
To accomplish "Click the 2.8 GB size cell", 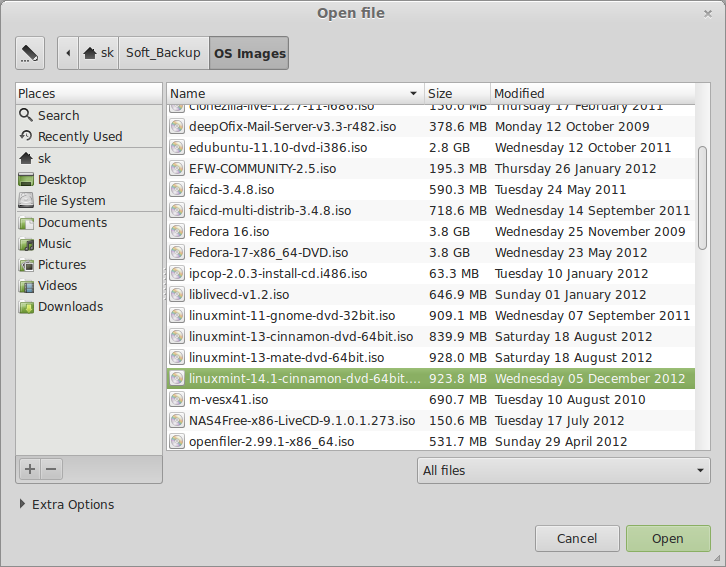I will point(449,147).
